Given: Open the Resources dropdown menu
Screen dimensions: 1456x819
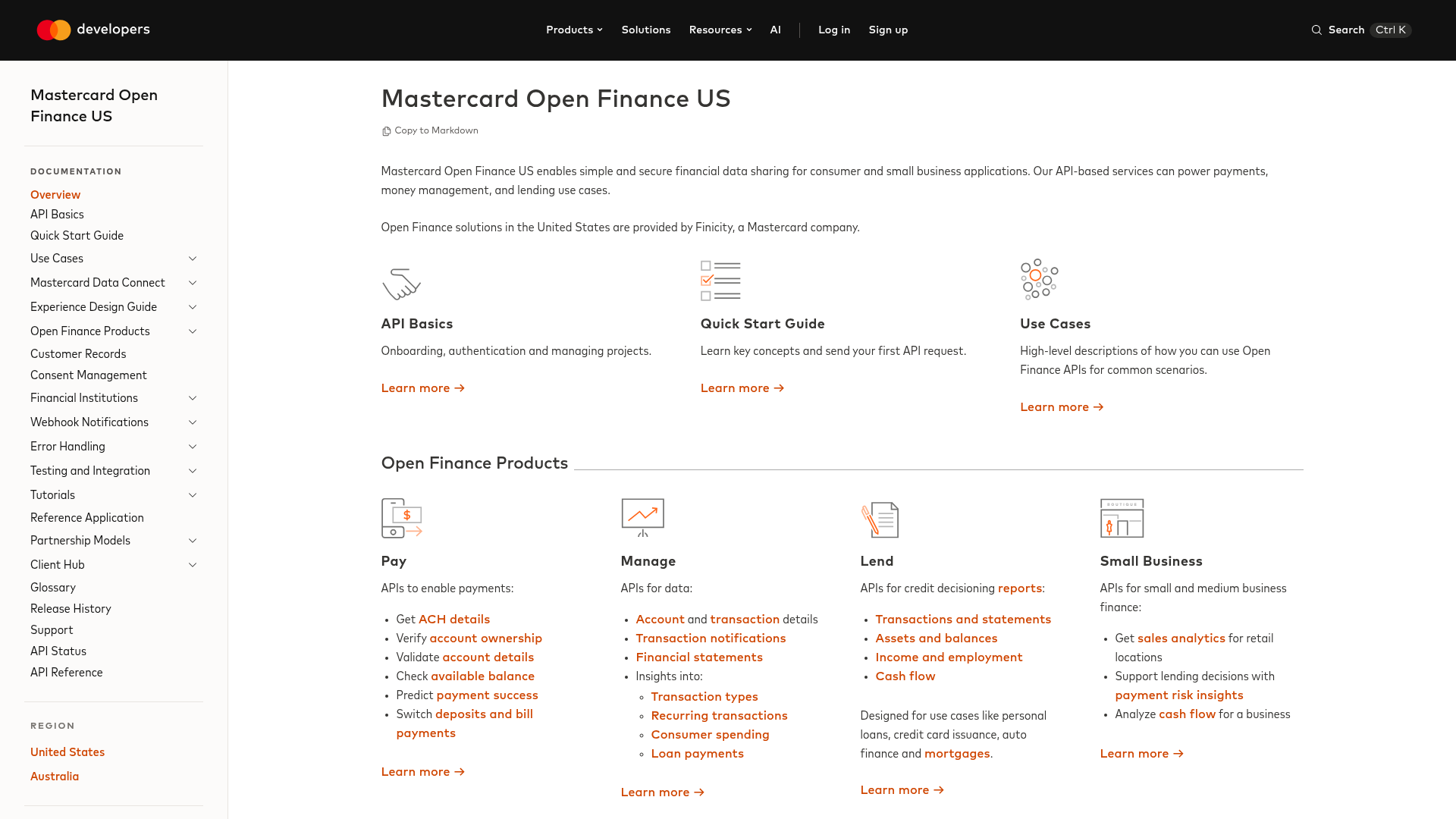Looking at the screenshot, I should pyautogui.click(x=720, y=30).
